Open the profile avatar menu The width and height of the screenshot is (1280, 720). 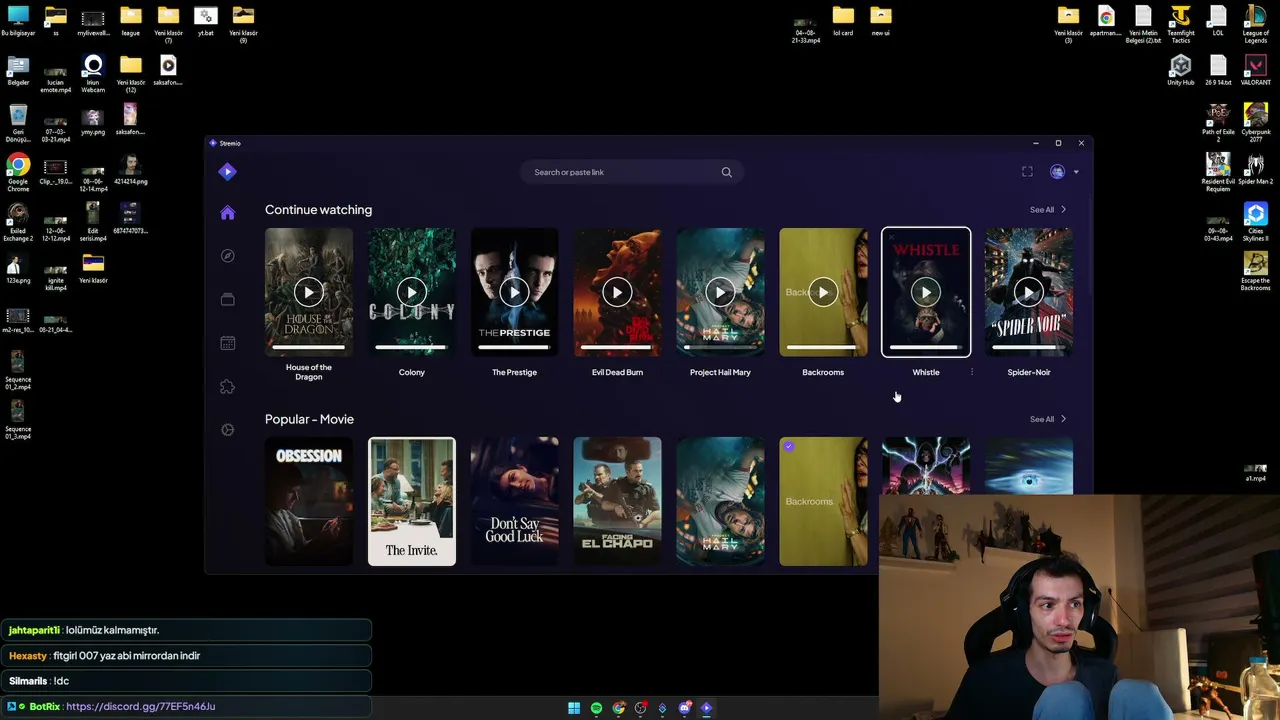pos(1057,172)
